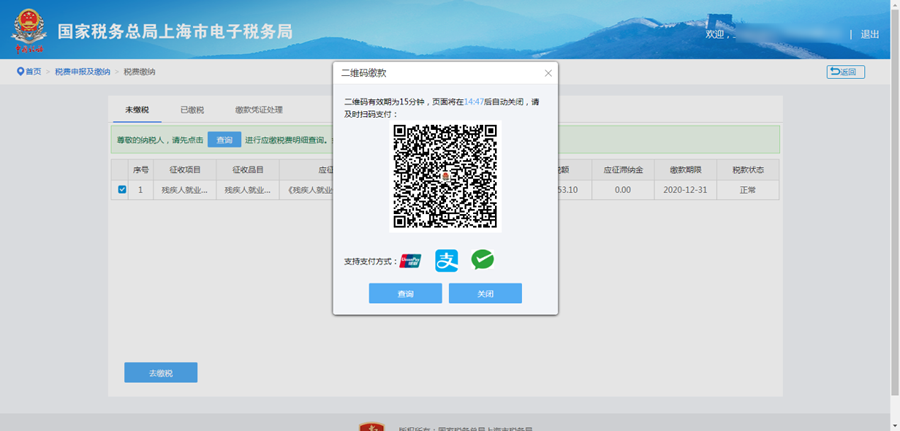Go to 首页 in breadcrumb
This screenshot has height=431, width=900.
(x=34, y=72)
